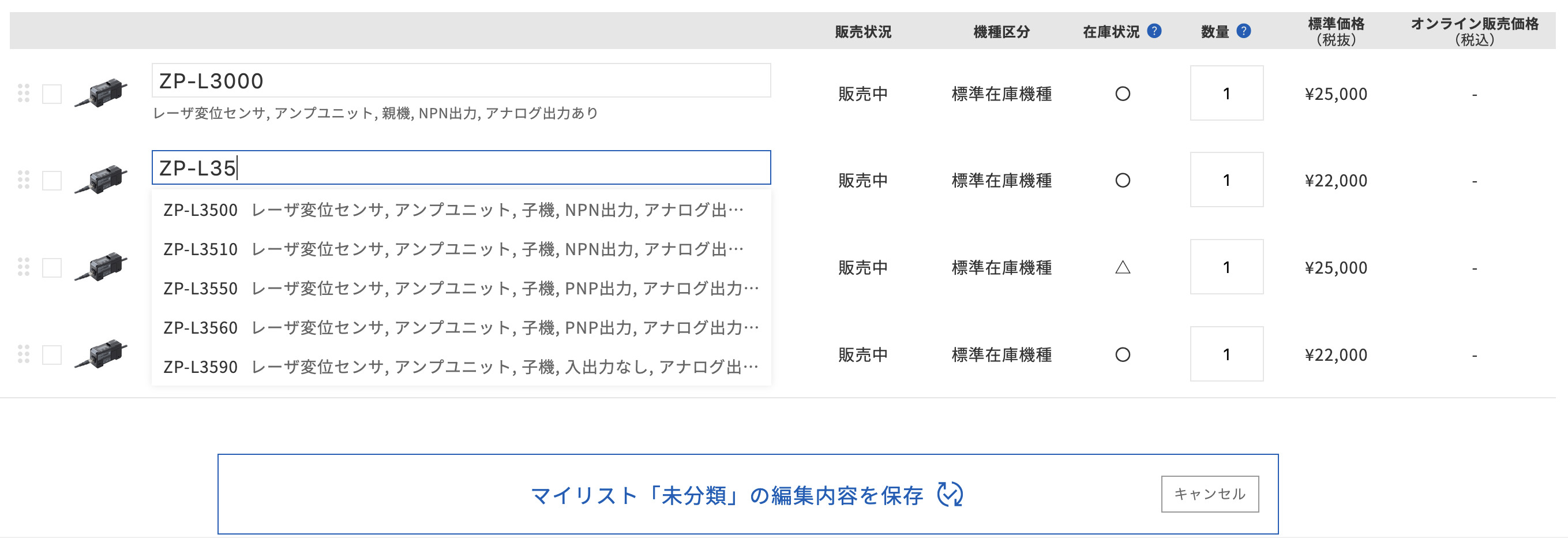Click the save refresh icon next to 保存

pos(951,495)
